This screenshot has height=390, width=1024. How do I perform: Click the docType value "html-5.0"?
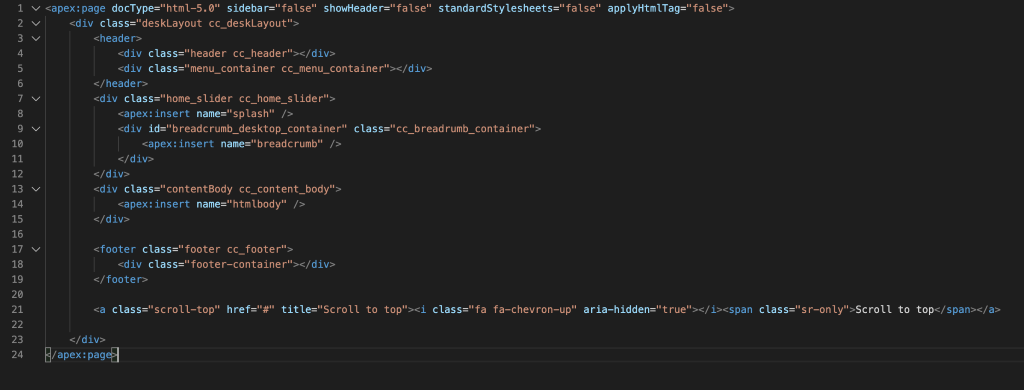pyautogui.click(x=189, y=8)
